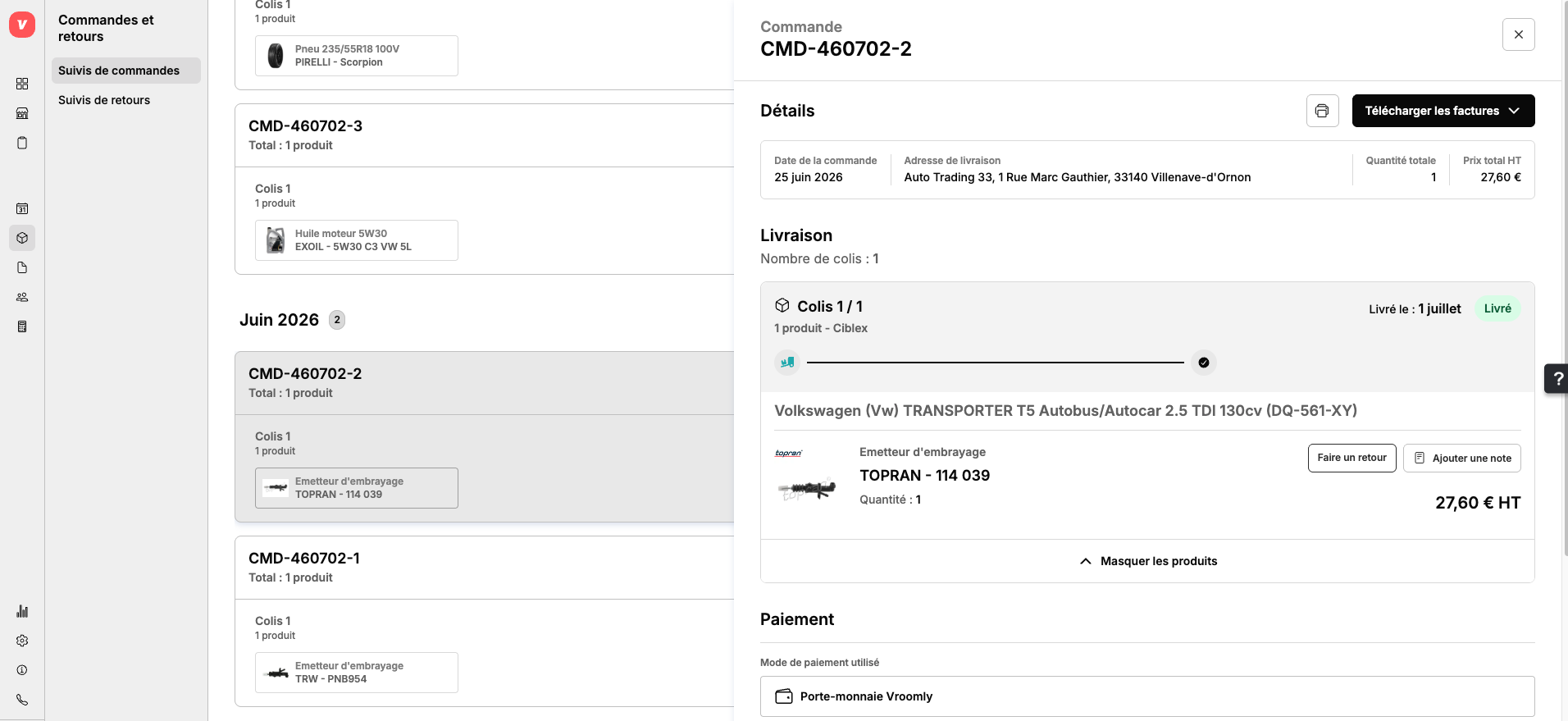Click the 27,60 € HT product price
The image size is (1568, 721).
(x=1478, y=503)
